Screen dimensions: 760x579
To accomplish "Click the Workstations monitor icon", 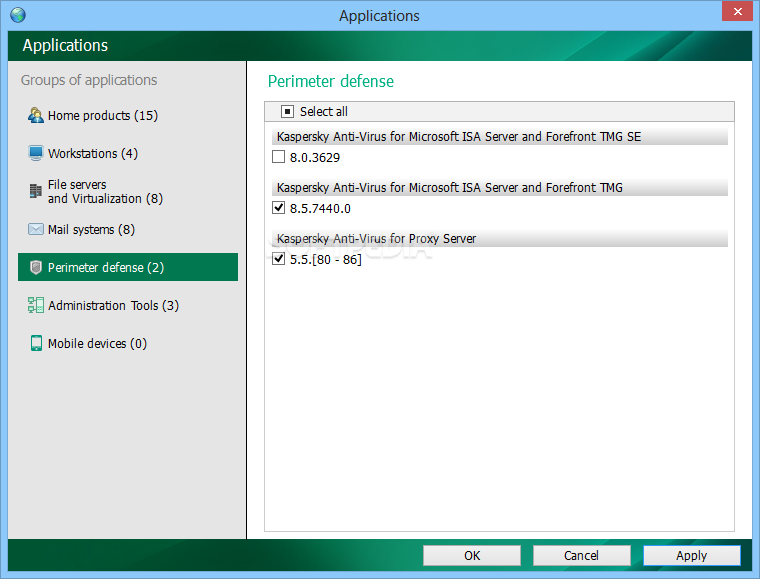I will point(35,153).
